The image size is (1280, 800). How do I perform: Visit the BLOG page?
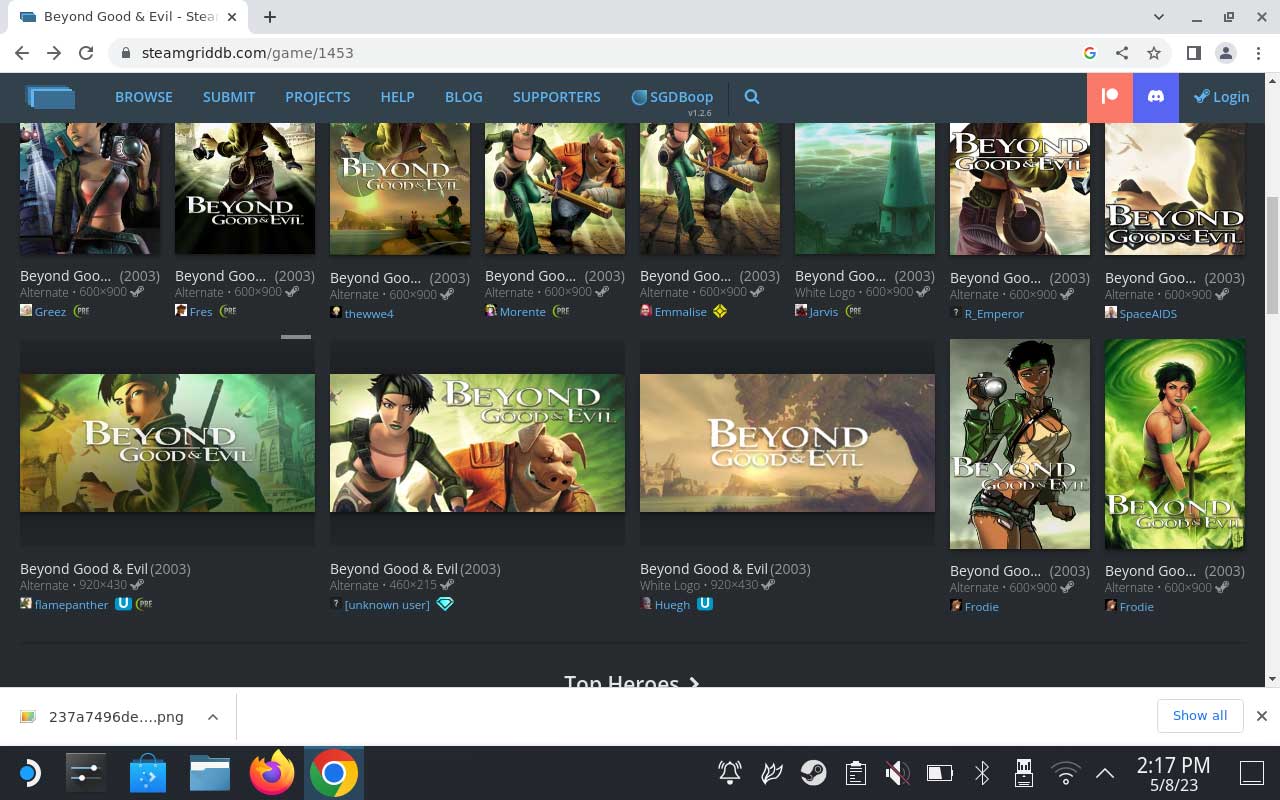(464, 97)
